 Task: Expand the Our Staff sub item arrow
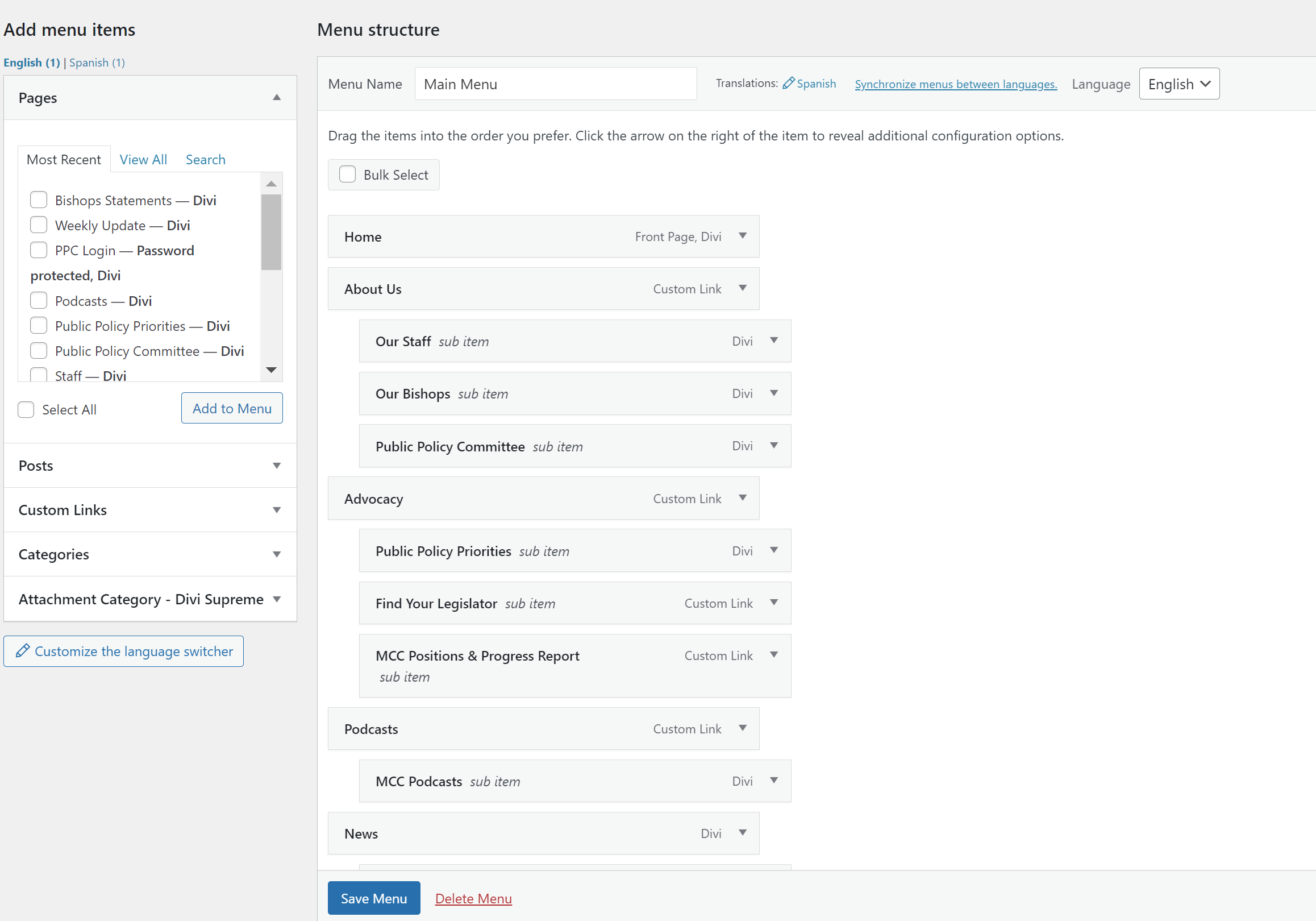774,341
